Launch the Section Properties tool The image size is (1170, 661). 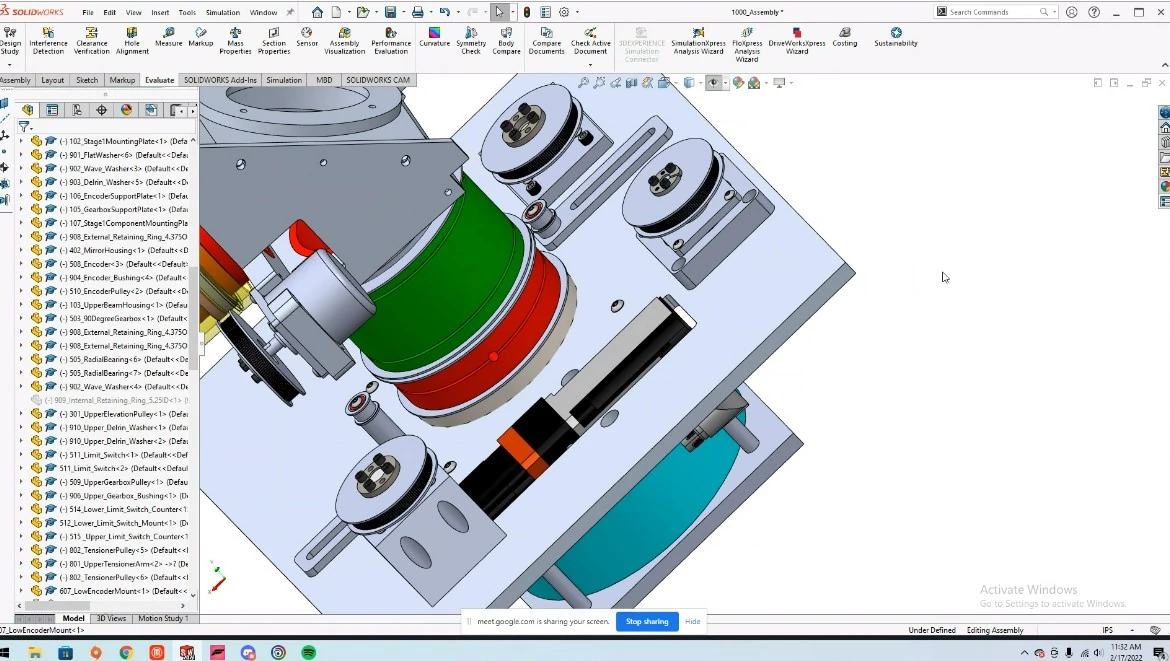(x=274, y=41)
